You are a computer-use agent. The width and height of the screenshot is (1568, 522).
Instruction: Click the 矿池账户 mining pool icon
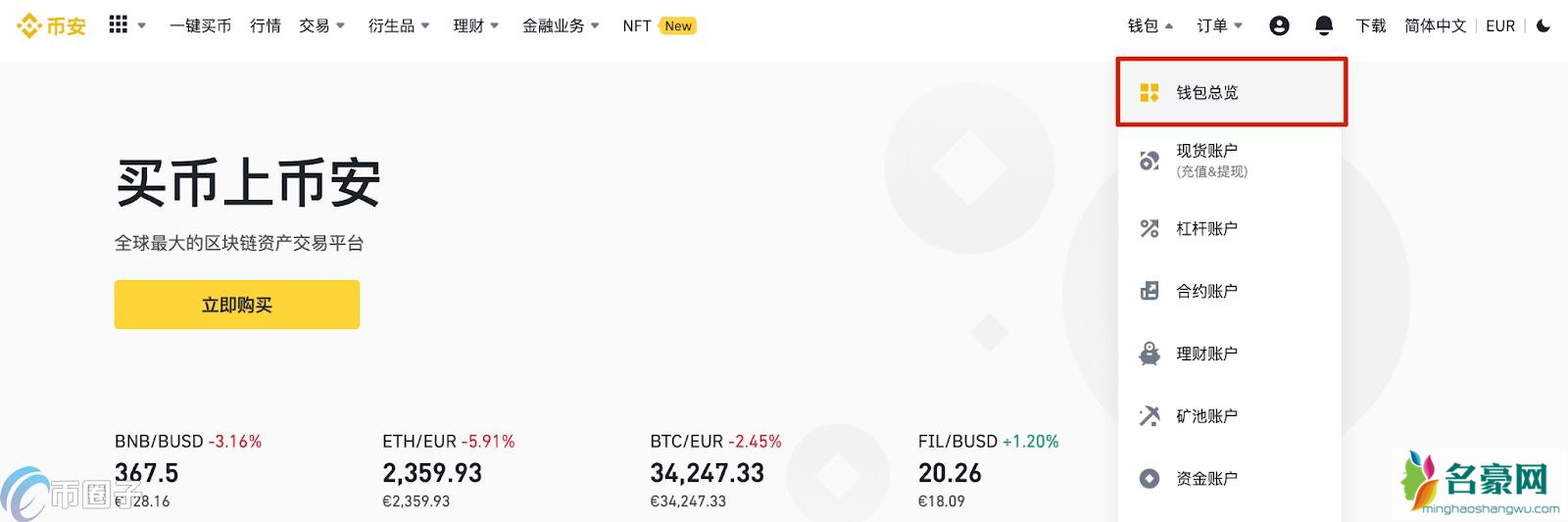coord(1150,416)
